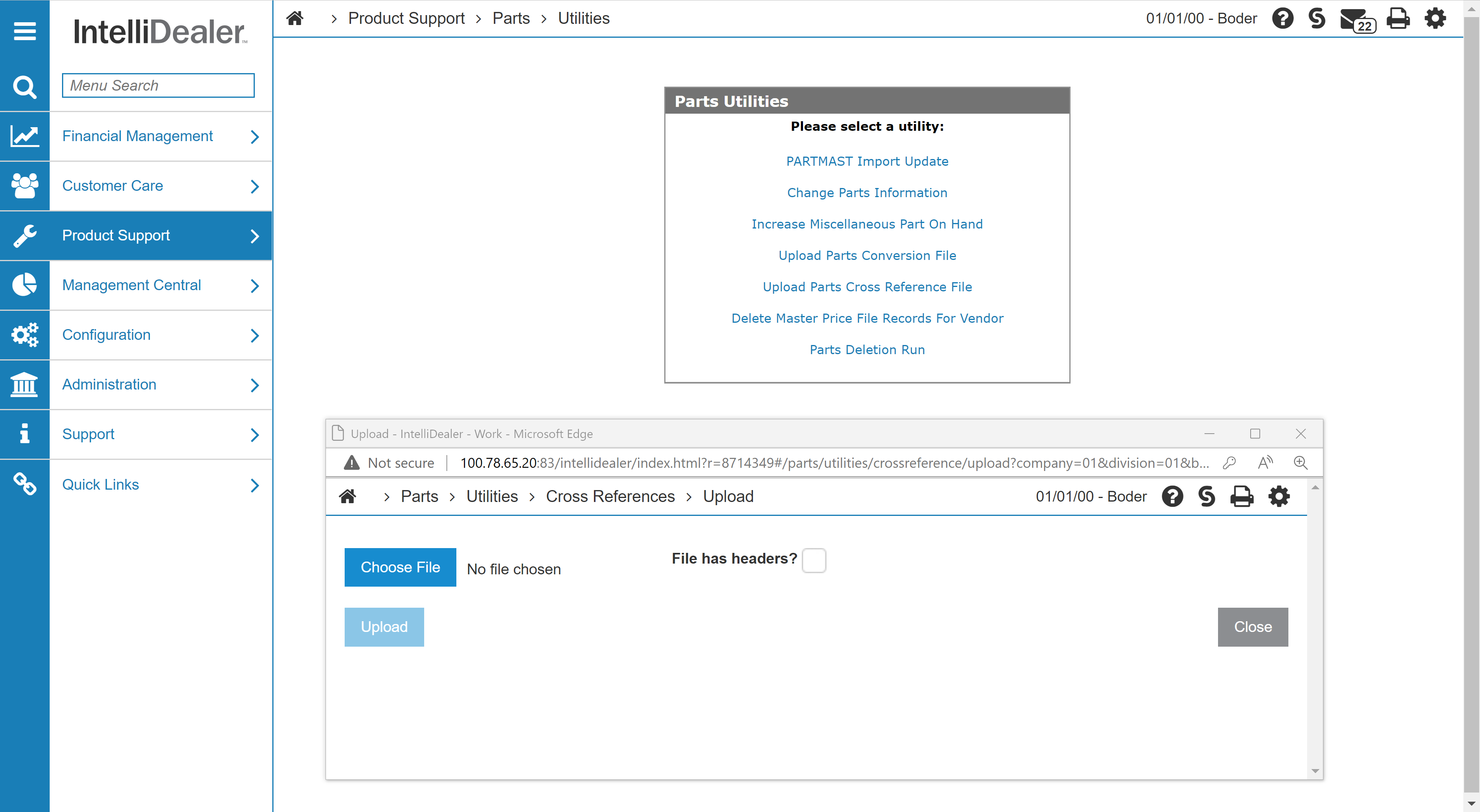Image resolution: width=1480 pixels, height=812 pixels.
Task: Open Management Central menu
Action: point(132,285)
